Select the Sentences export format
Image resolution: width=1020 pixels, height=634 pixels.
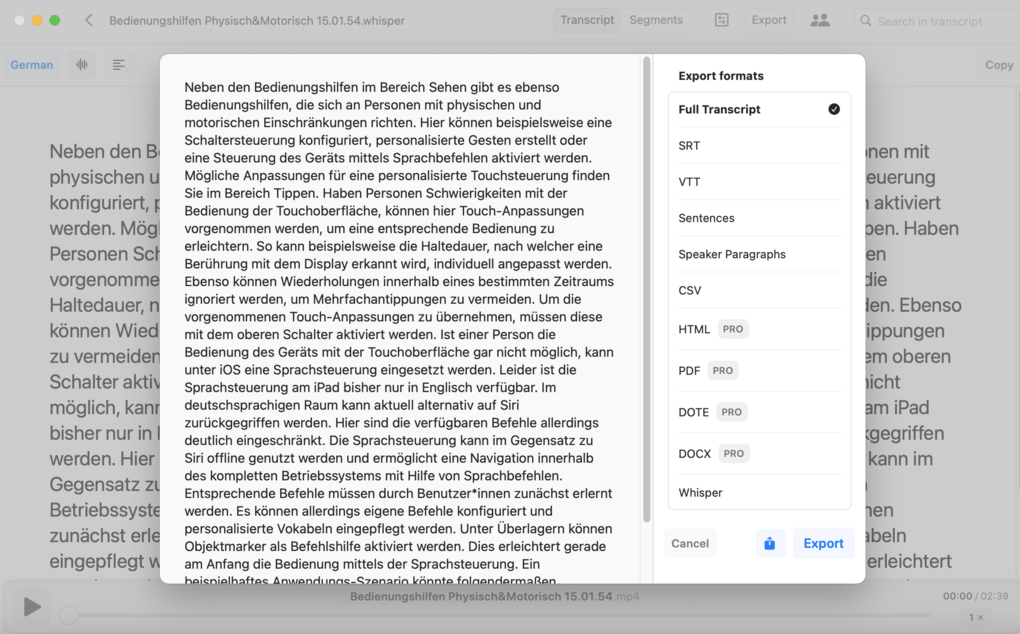click(759, 218)
